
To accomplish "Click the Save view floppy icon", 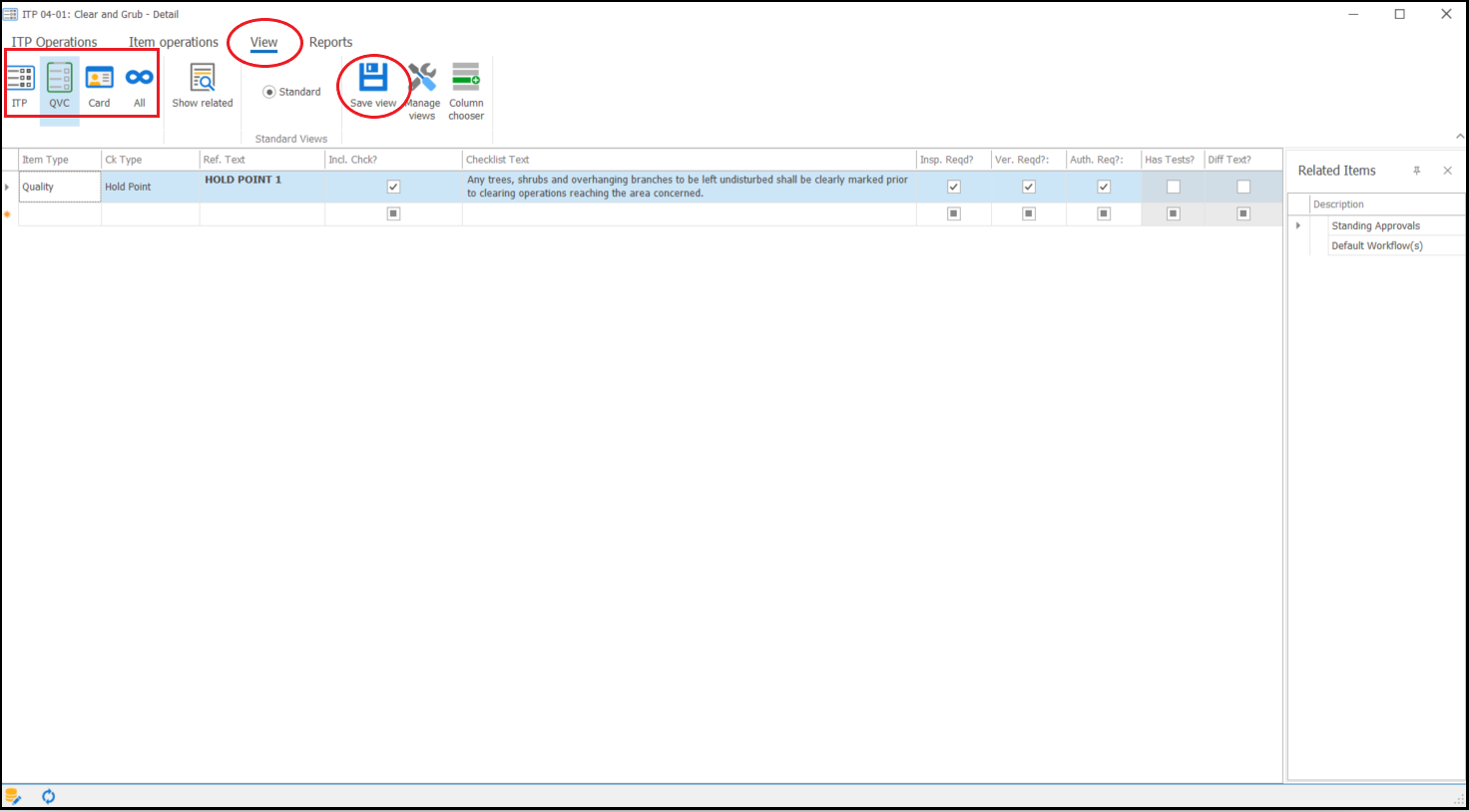I will click(x=373, y=77).
